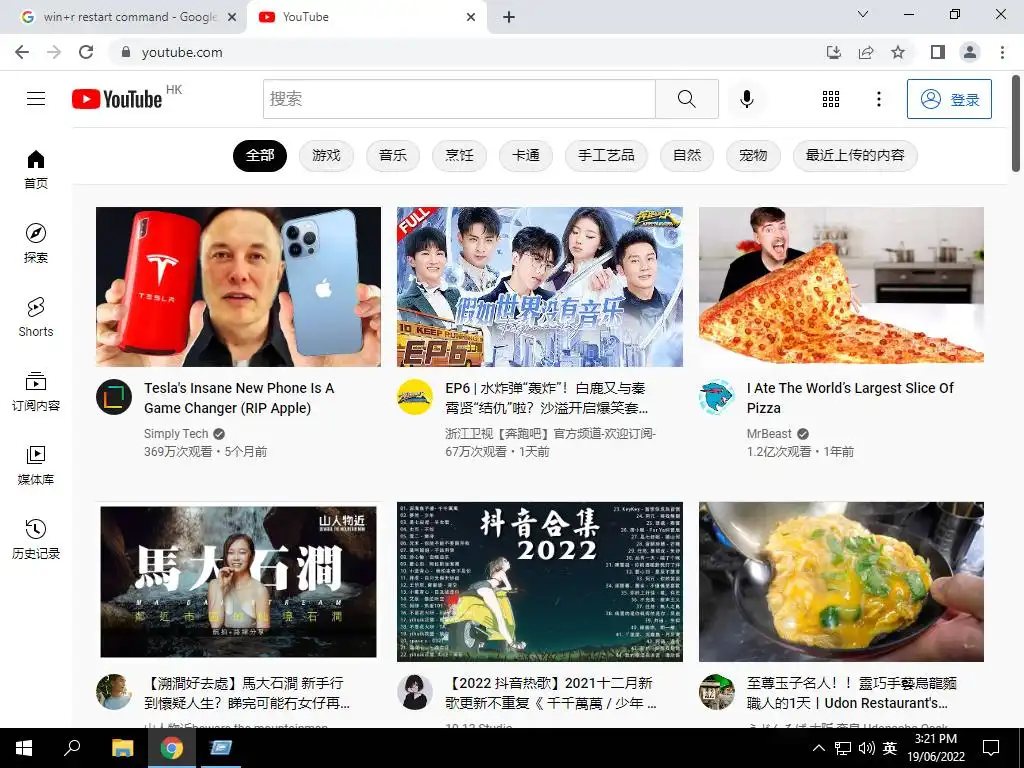
Task: Click channel avatar of 馬大石澗 video
Action: coord(114,692)
